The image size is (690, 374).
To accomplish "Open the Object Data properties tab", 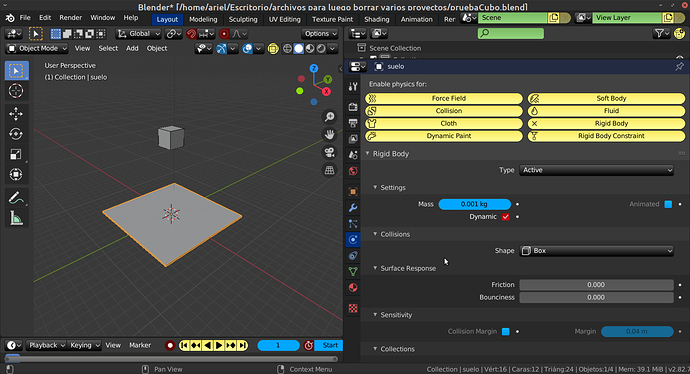I will [x=353, y=271].
